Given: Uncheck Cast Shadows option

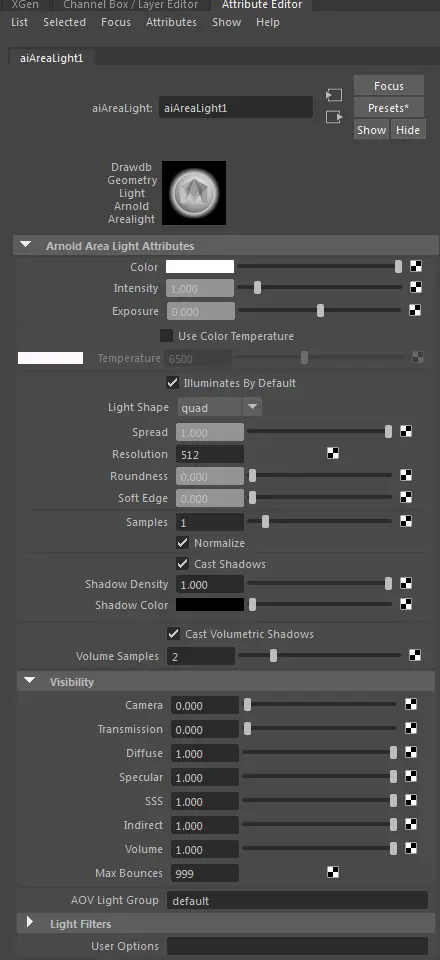Looking at the screenshot, I should tap(182, 563).
